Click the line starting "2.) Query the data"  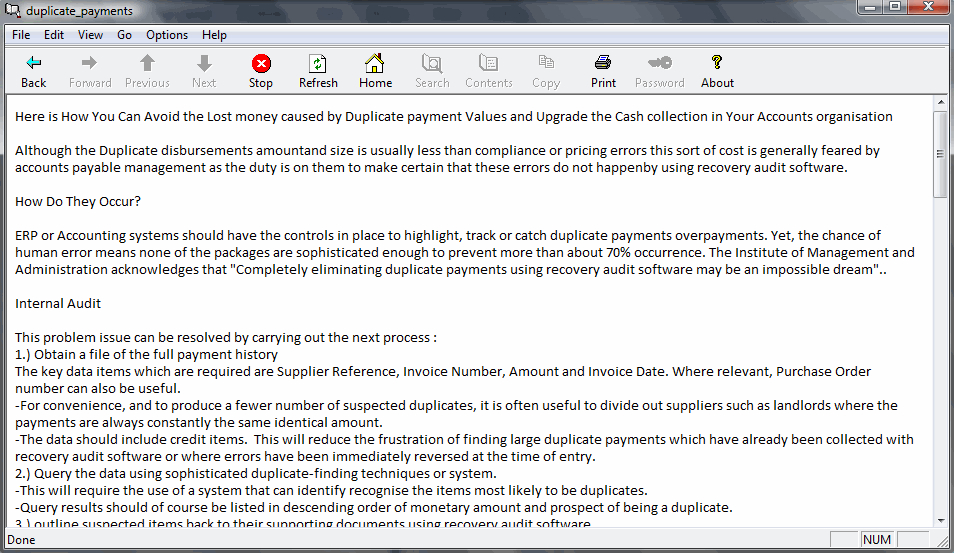coord(256,473)
